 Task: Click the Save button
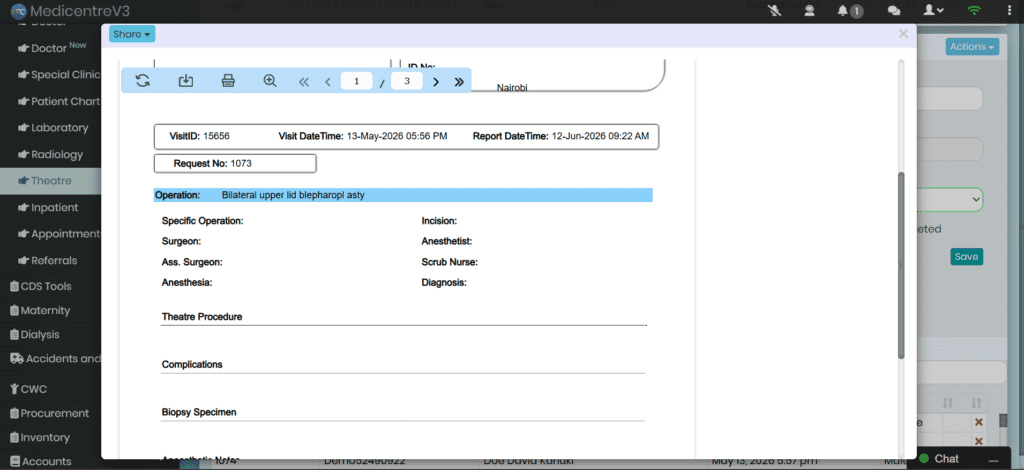[x=966, y=257]
